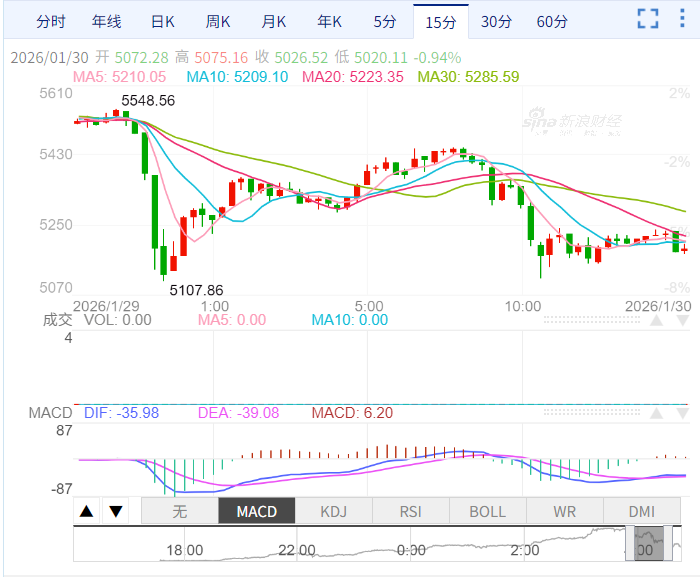Viewport: 700px width, 577px height.
Task: Click the 18:00 mark on overview timeline
Action: click(185, 550)
